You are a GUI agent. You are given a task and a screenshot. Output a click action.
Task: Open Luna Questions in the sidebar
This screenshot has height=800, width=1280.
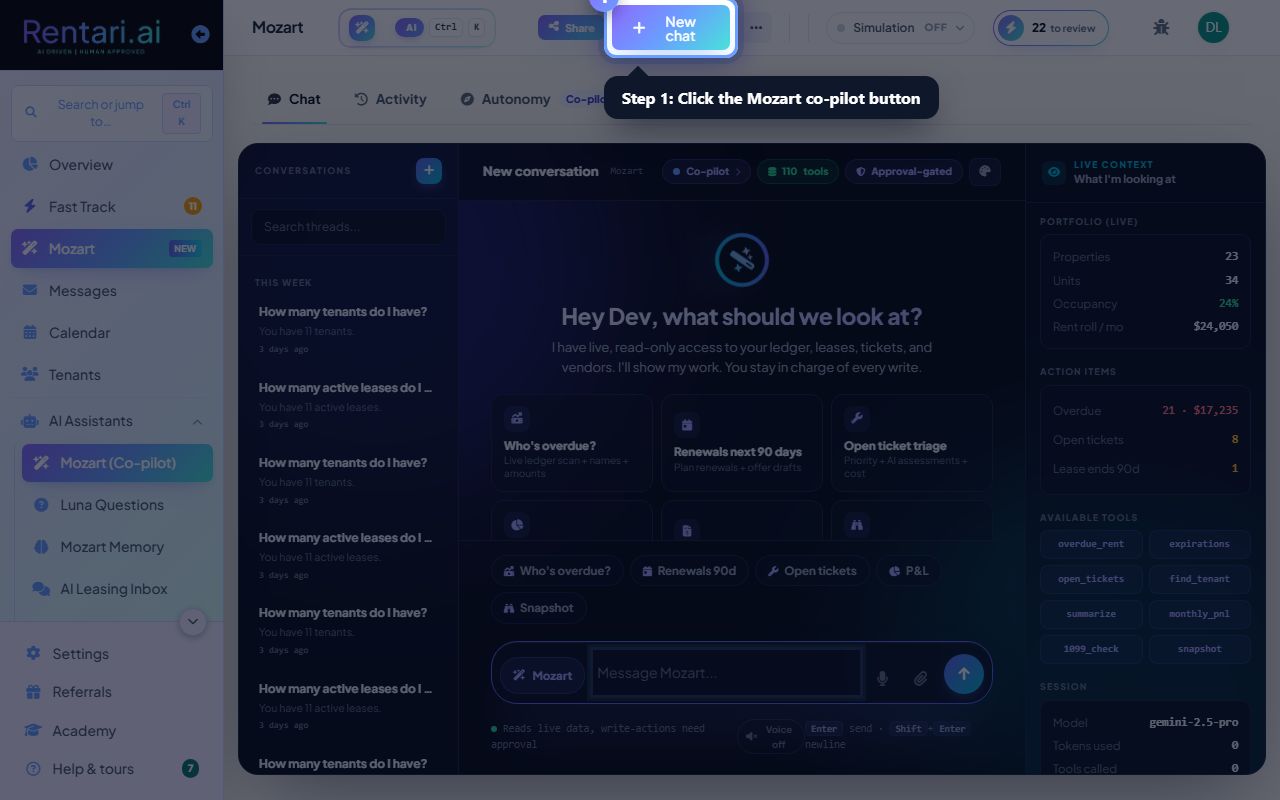[117, 505]
